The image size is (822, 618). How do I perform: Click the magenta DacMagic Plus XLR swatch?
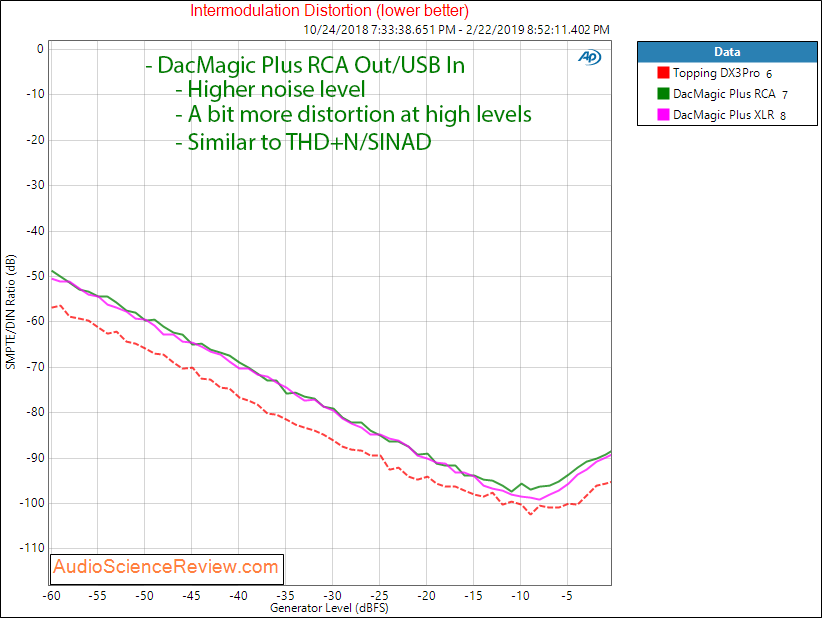pos(663,114)
